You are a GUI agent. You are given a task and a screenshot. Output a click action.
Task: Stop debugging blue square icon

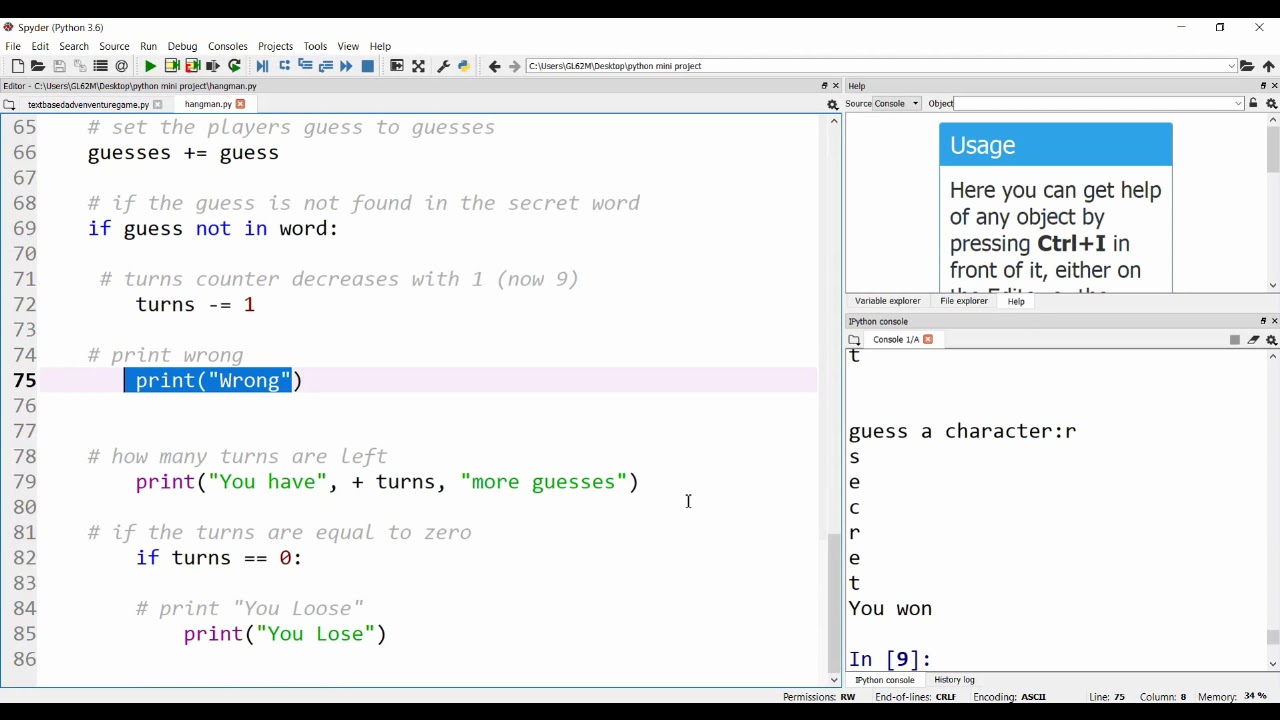[x=368, y=66]
